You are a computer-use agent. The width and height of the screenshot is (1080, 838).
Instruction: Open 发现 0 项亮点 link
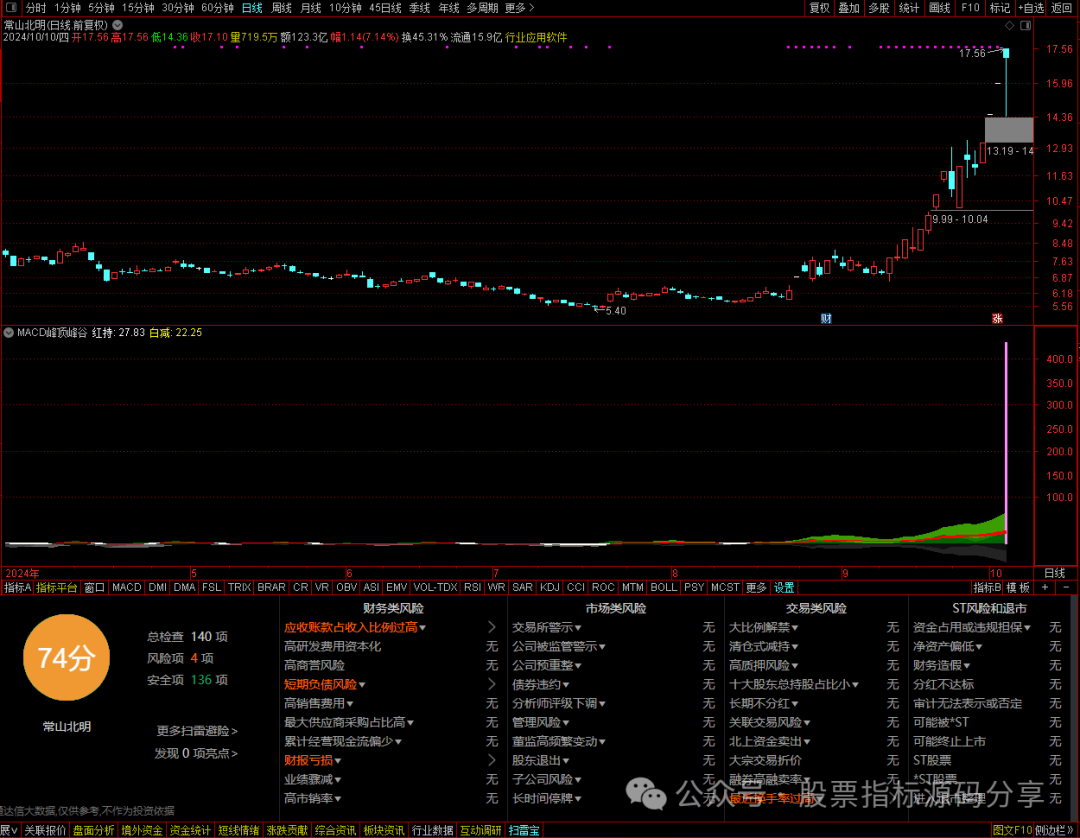(x=196, y=753)
